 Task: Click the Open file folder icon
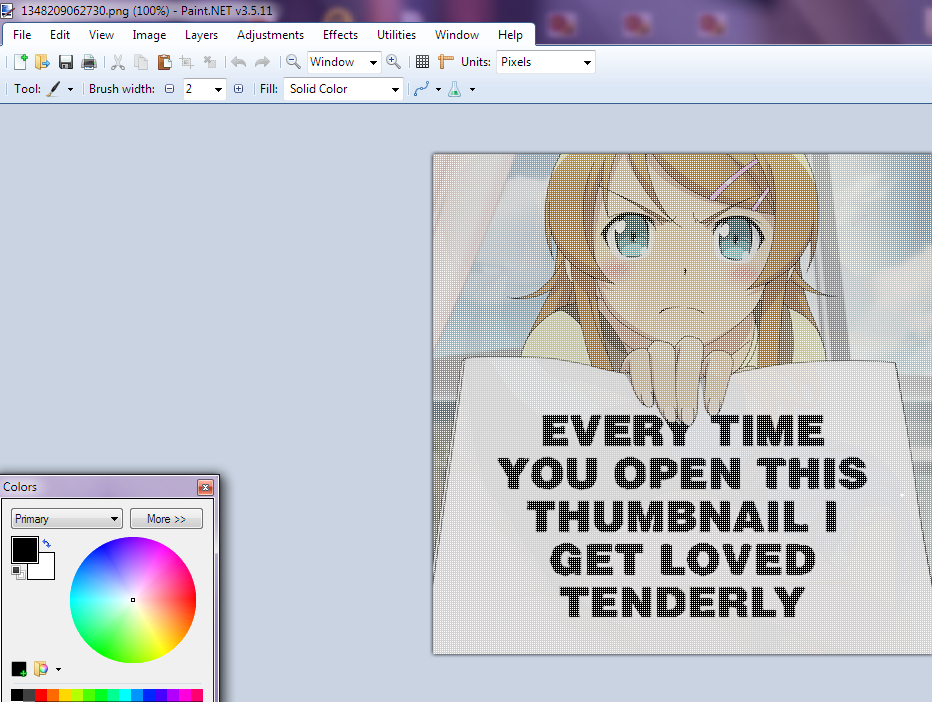[42, 62]
